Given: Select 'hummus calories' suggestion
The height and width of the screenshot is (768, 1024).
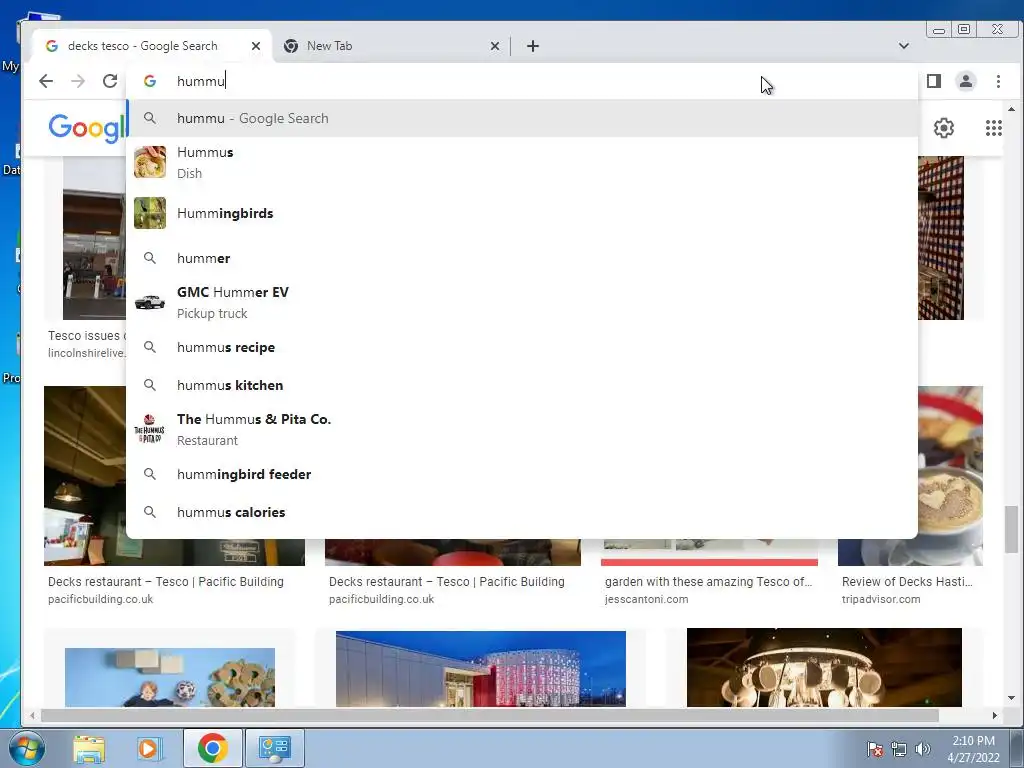Looking at the screenshot, I should coord(522,512).
